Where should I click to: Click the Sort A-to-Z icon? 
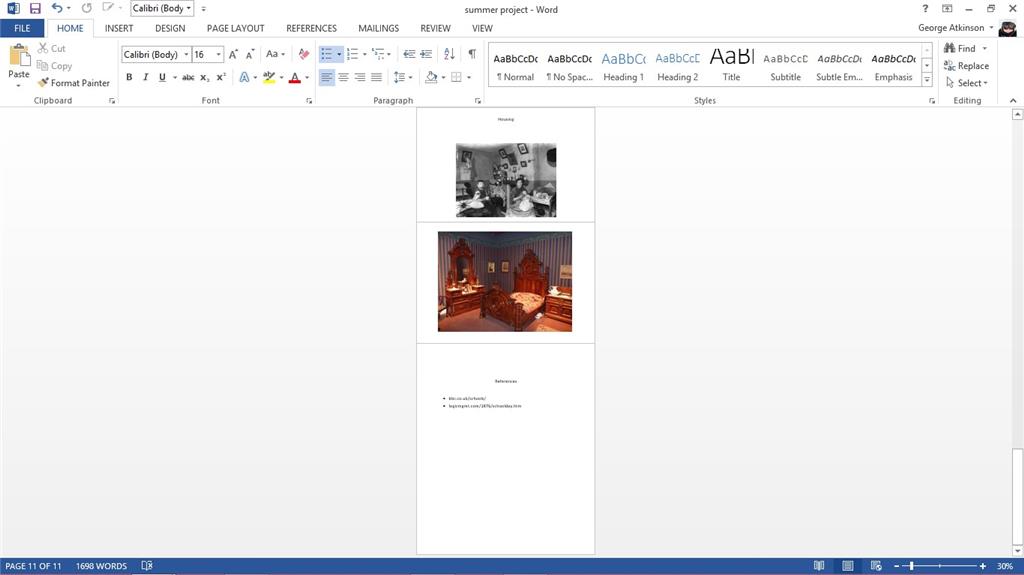coord(449,54)
